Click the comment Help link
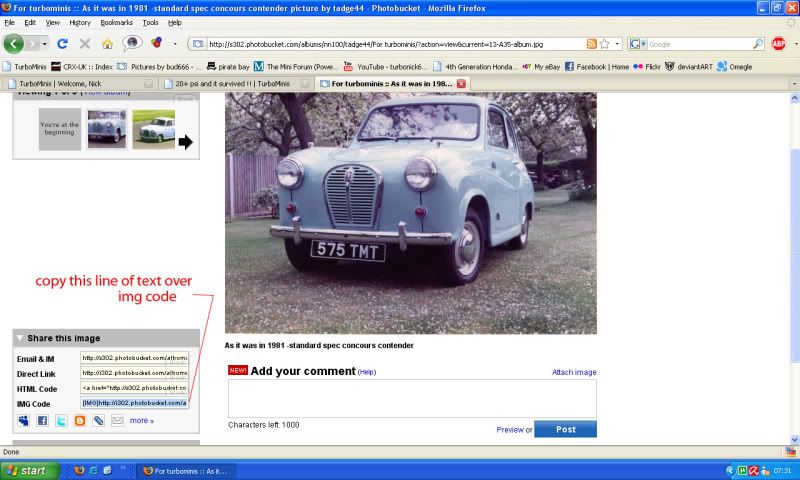The height and width of the screenshot is (480, 800). 367,372
